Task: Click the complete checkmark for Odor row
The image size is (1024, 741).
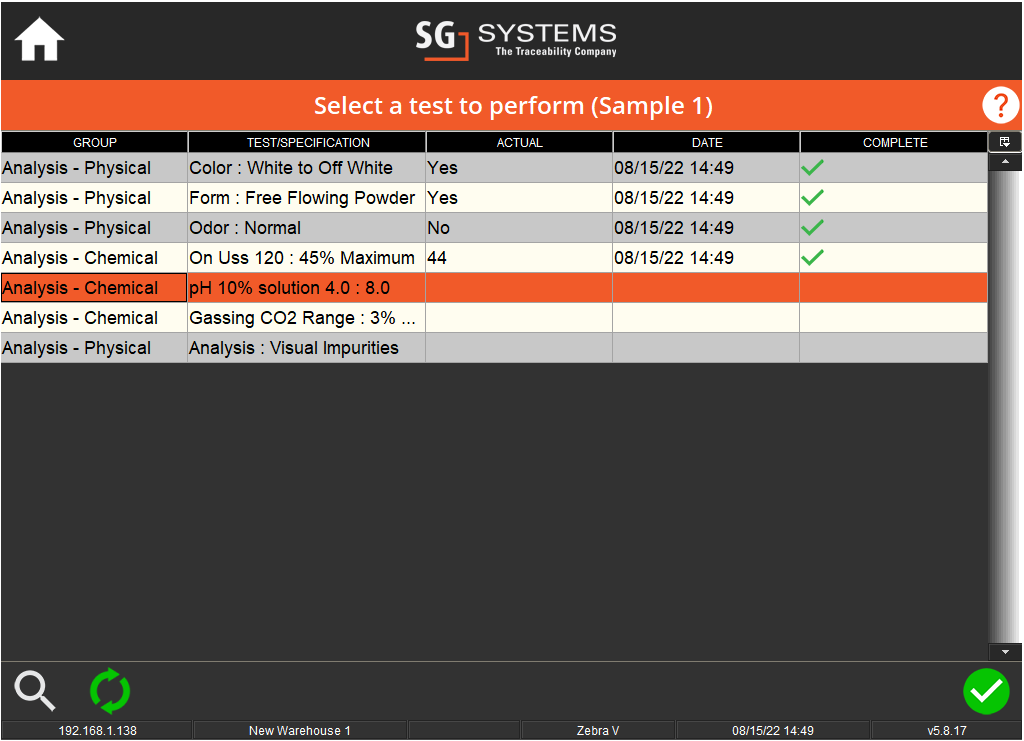Action: 813,228
